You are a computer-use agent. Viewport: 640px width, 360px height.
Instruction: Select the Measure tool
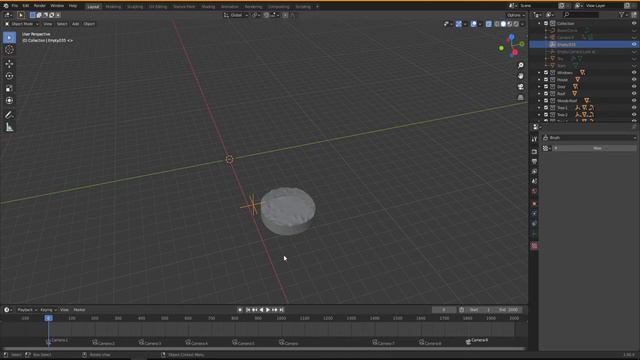coord(9,128)
